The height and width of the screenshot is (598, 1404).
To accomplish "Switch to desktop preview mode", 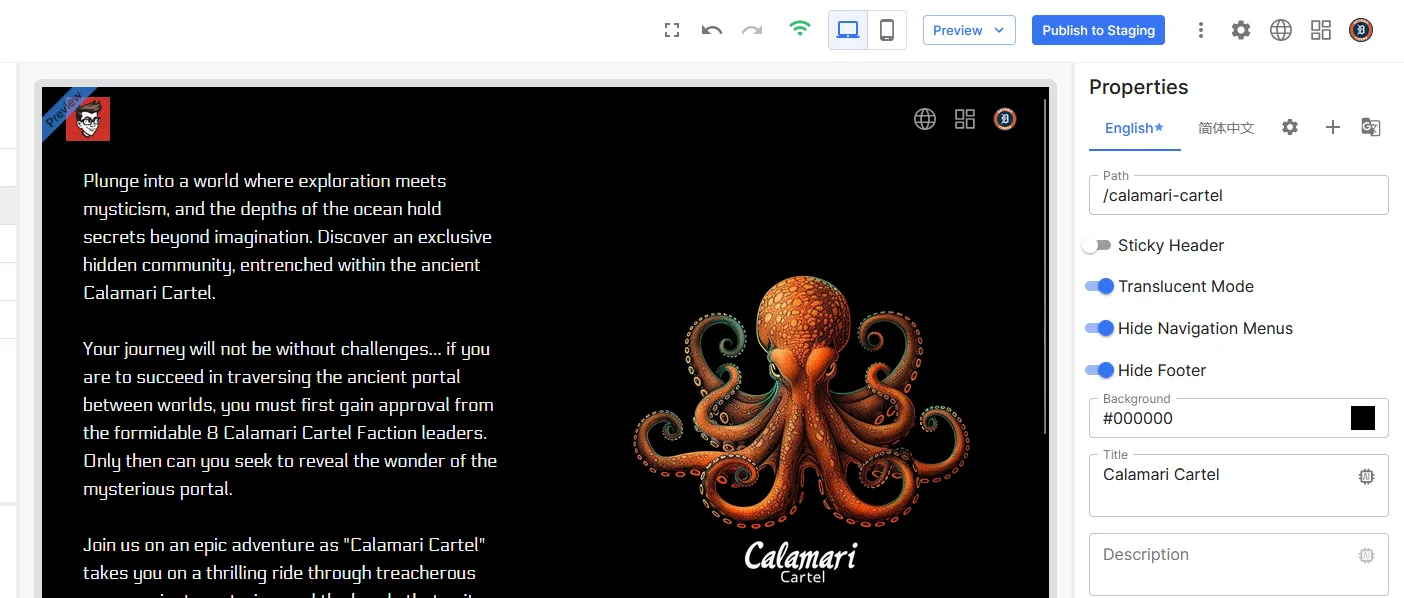I will [x=848, y=30].
